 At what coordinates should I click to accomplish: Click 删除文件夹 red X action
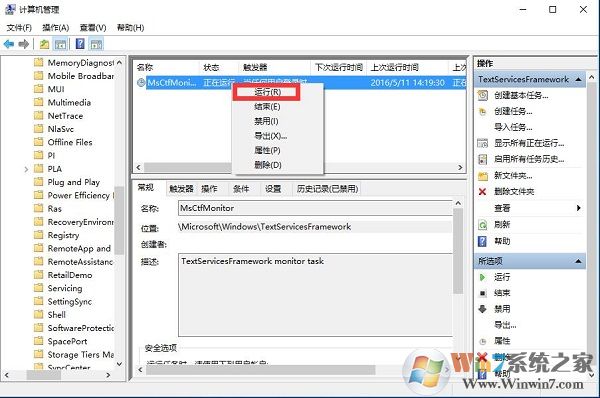click(514, 191)
